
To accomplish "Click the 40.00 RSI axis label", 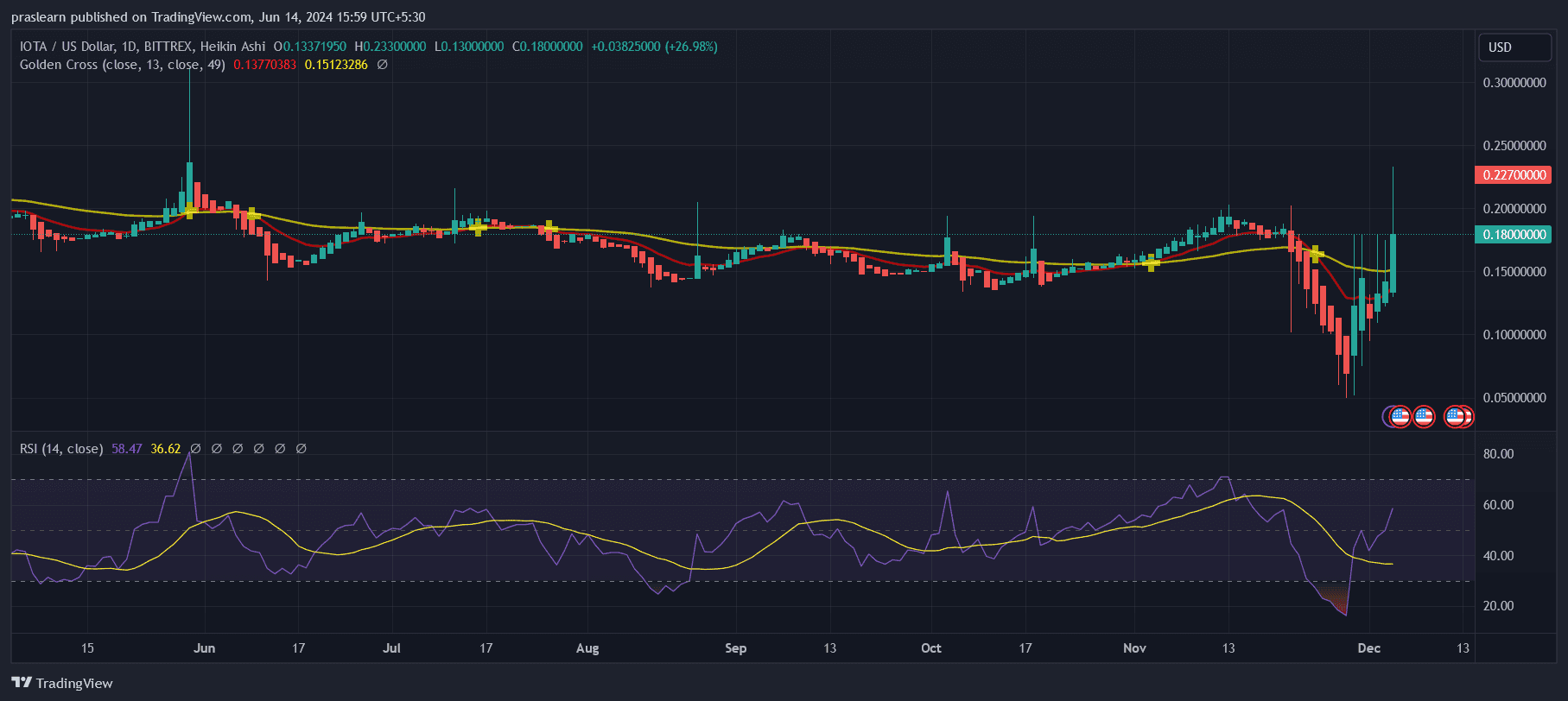I will pyautogui.click(x=1499, y=556).
